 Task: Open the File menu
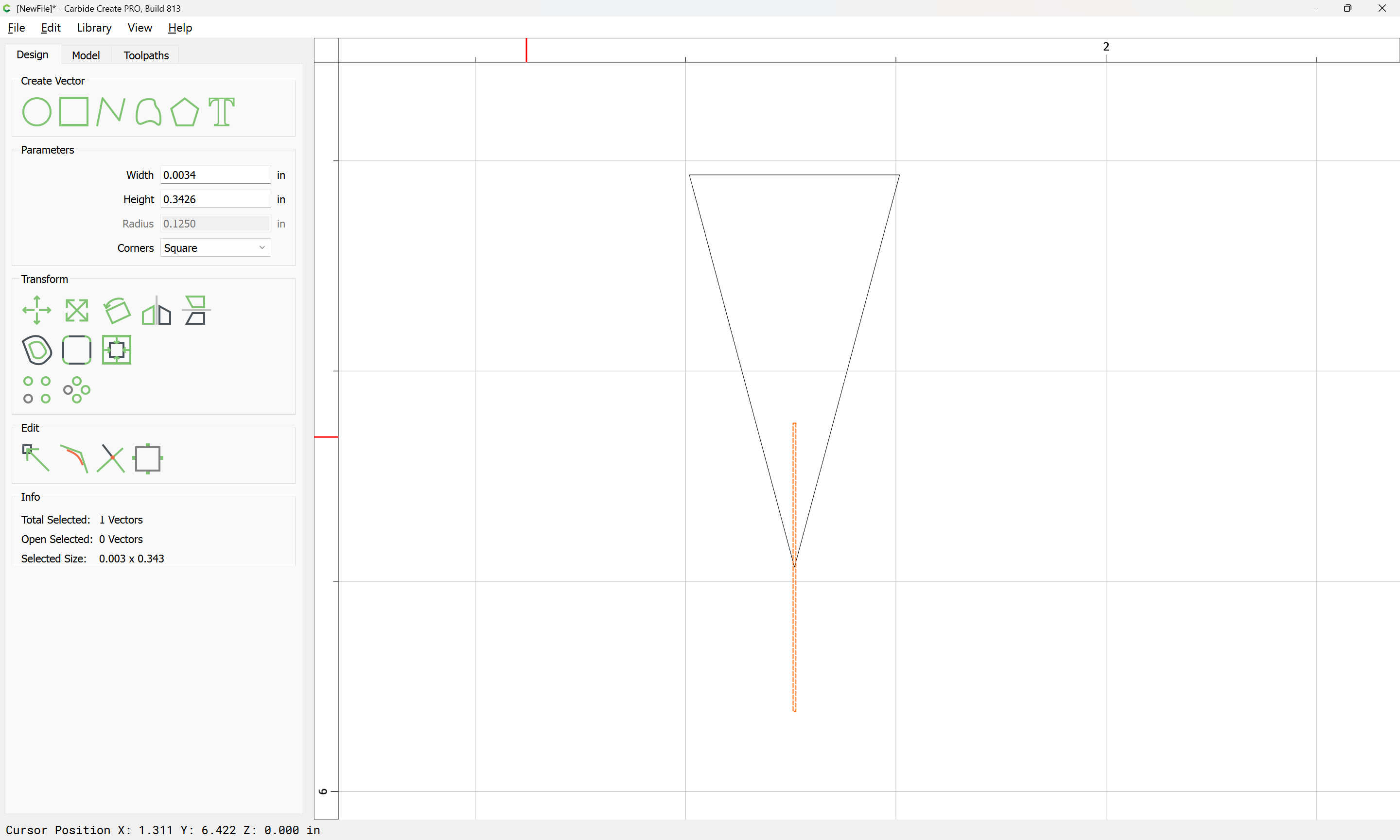[16, 28]
